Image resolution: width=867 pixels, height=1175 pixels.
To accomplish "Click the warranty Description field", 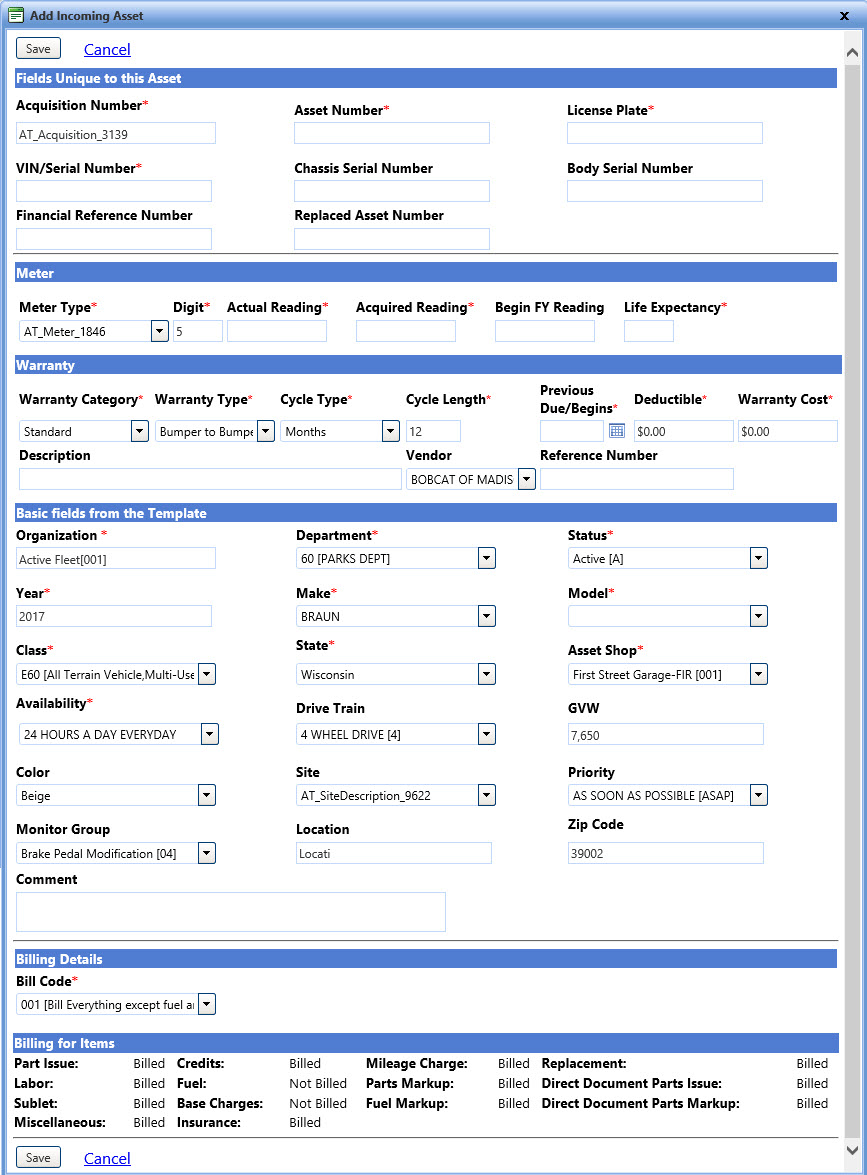I will tap(211, 479).
